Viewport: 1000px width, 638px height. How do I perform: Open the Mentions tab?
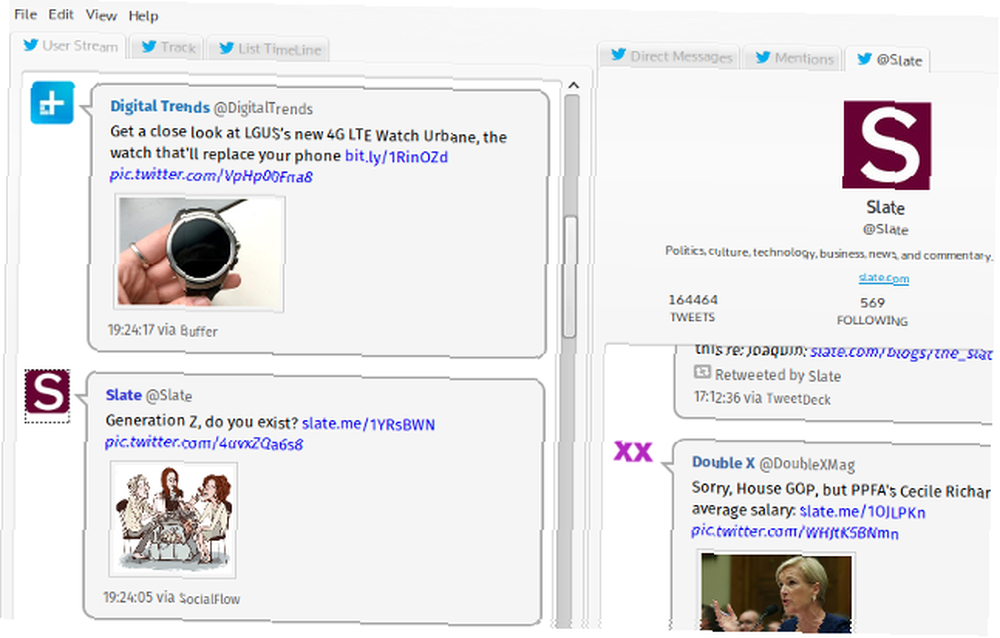(x=793, y=58)
